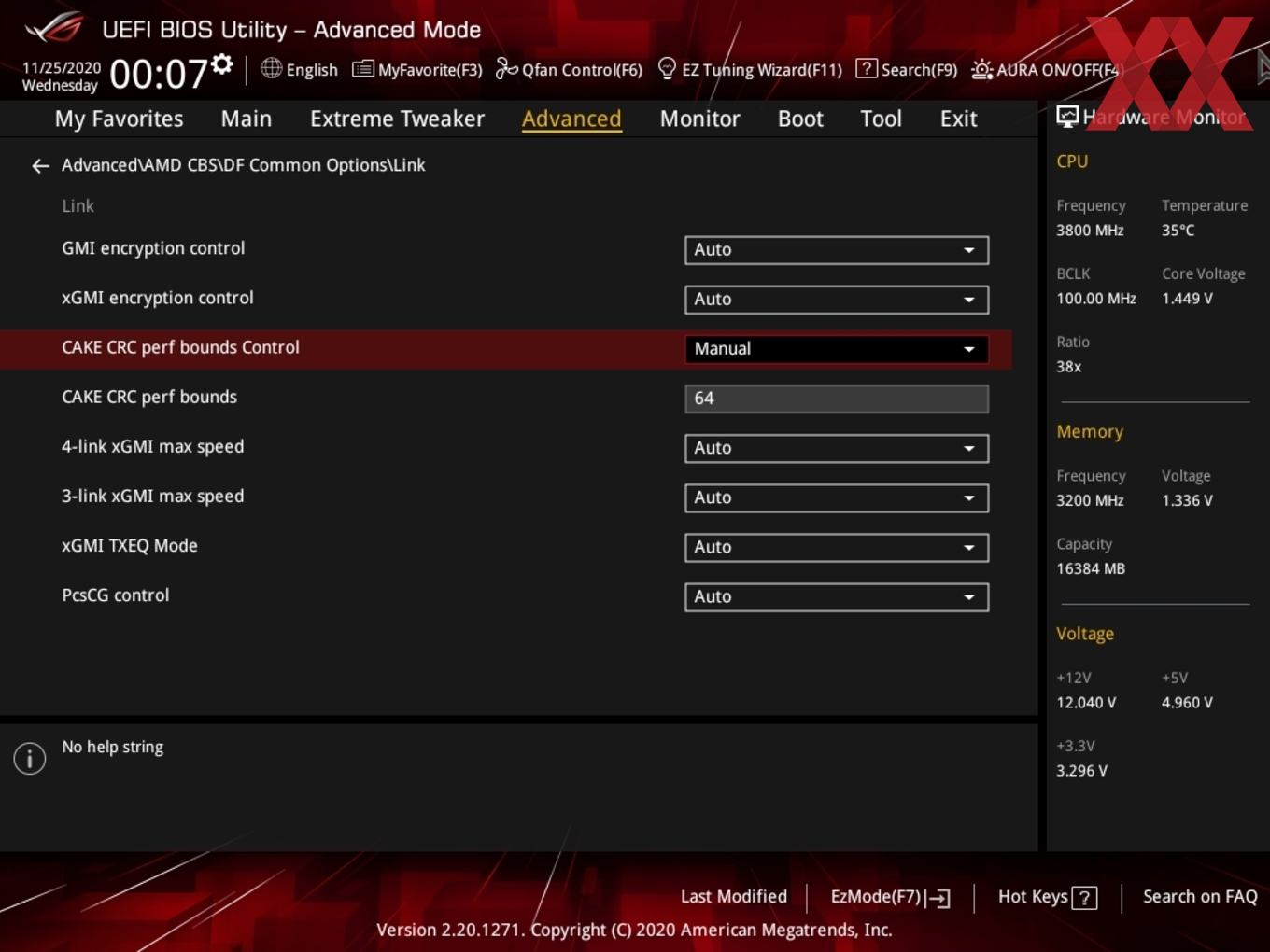
Task: Click the Hot Keys question mark box
Action: (1084, 898)
